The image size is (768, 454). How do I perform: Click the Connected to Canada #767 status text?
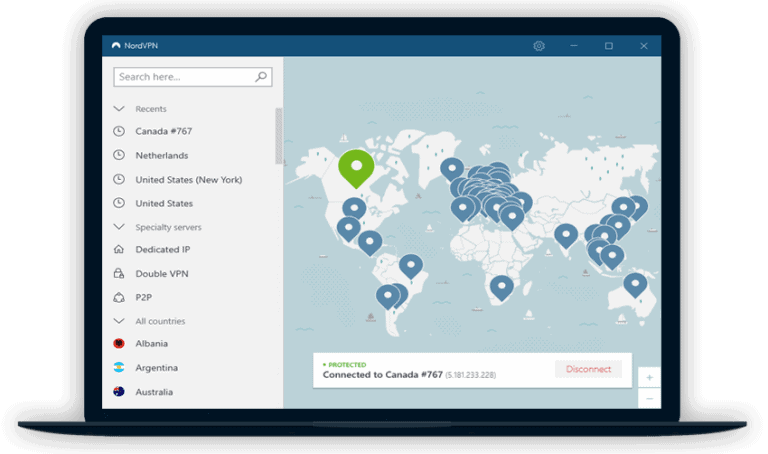(383, 375)
